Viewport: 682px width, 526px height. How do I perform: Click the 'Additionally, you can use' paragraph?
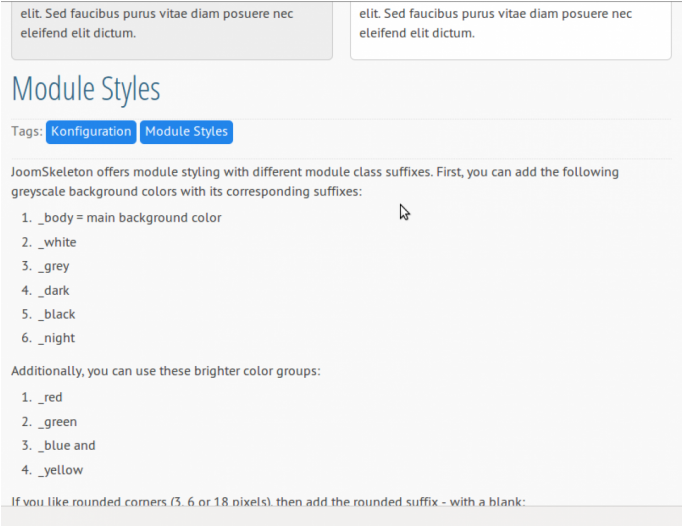tap(165, 371)
